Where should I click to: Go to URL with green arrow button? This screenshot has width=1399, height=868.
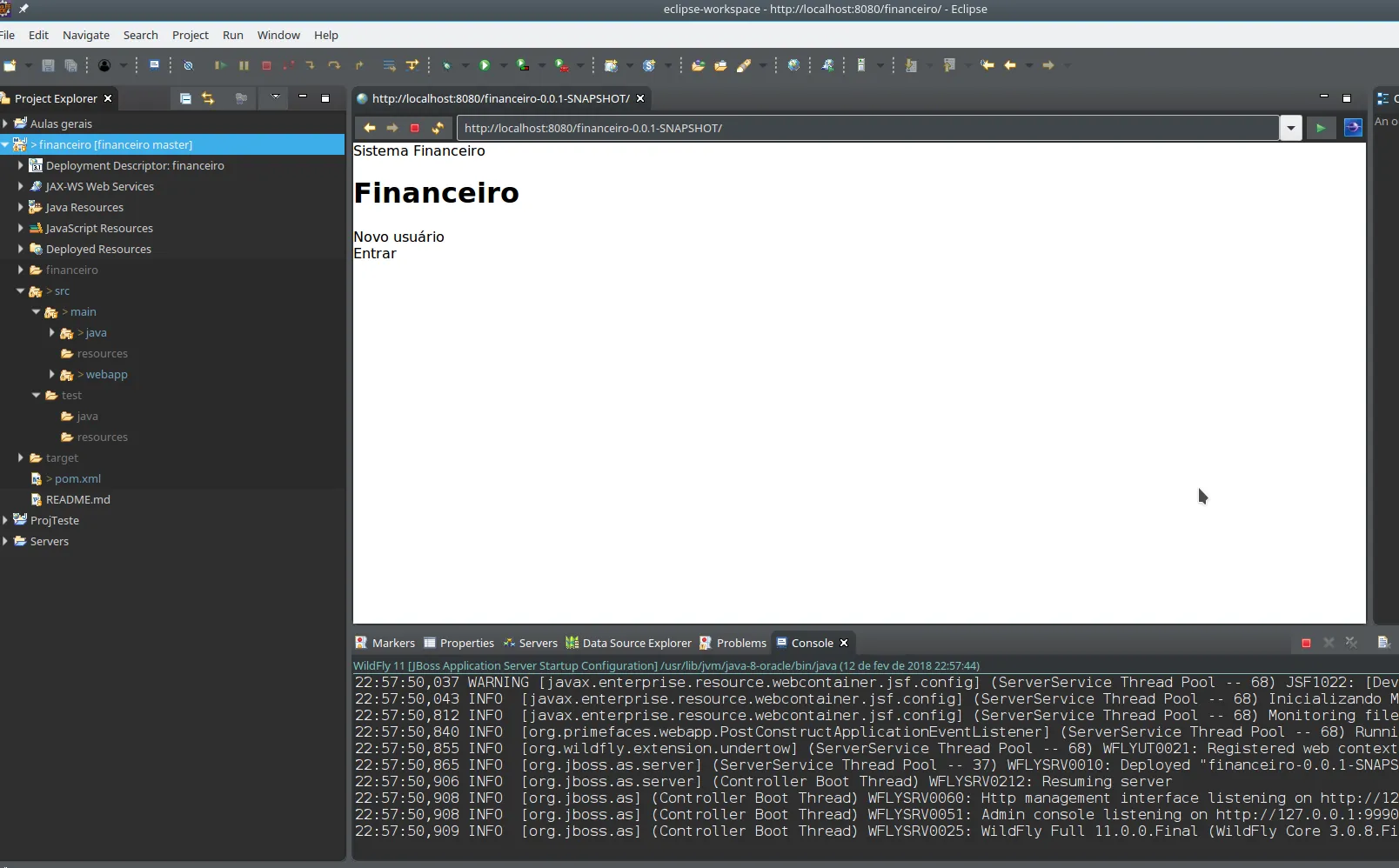pyautogui.click(x=1321, y=128)
